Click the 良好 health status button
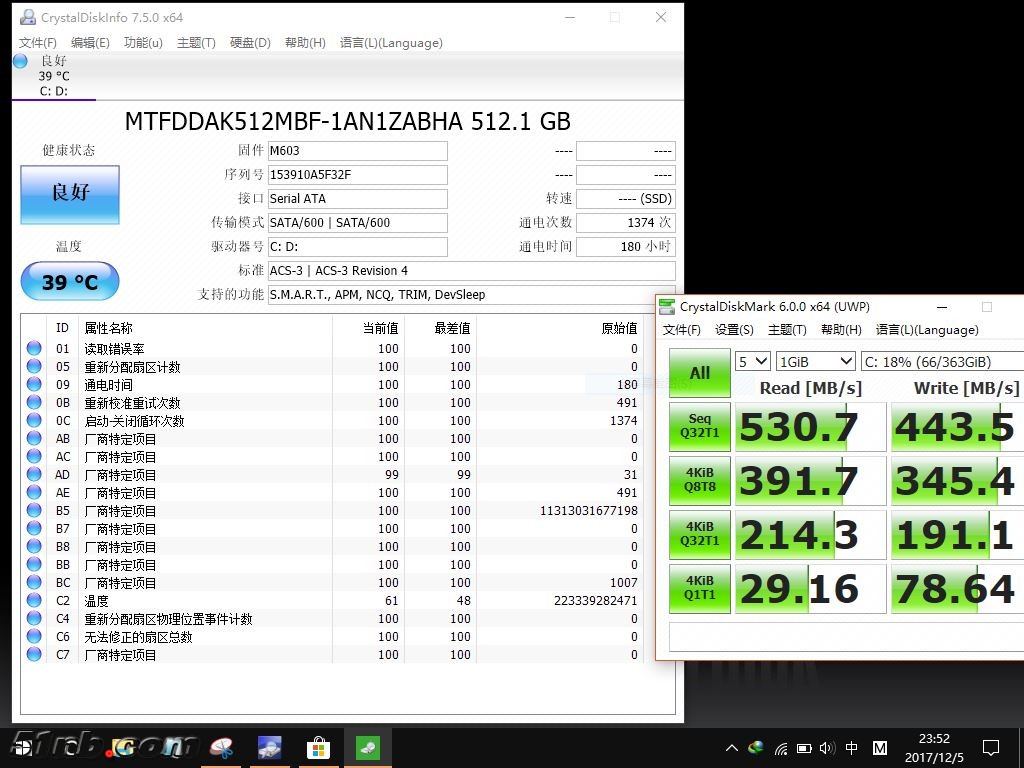The height and width of the screenshot is (768, 1024). pyautogui.click(x=70, y=194)
